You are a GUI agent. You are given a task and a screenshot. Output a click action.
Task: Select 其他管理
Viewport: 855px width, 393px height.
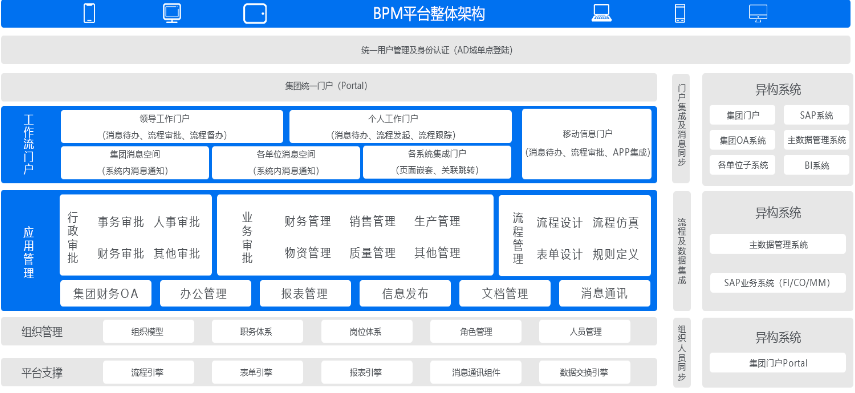pyautogui.click(x=437, y=253)
